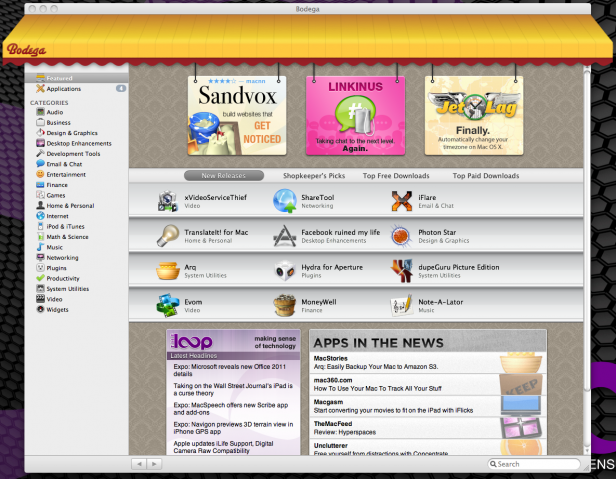This screenshot has height=479, width=616.
Task: Click the vertical scrollbar thumb
Action: pyautogui.click(x=587, y=230)
